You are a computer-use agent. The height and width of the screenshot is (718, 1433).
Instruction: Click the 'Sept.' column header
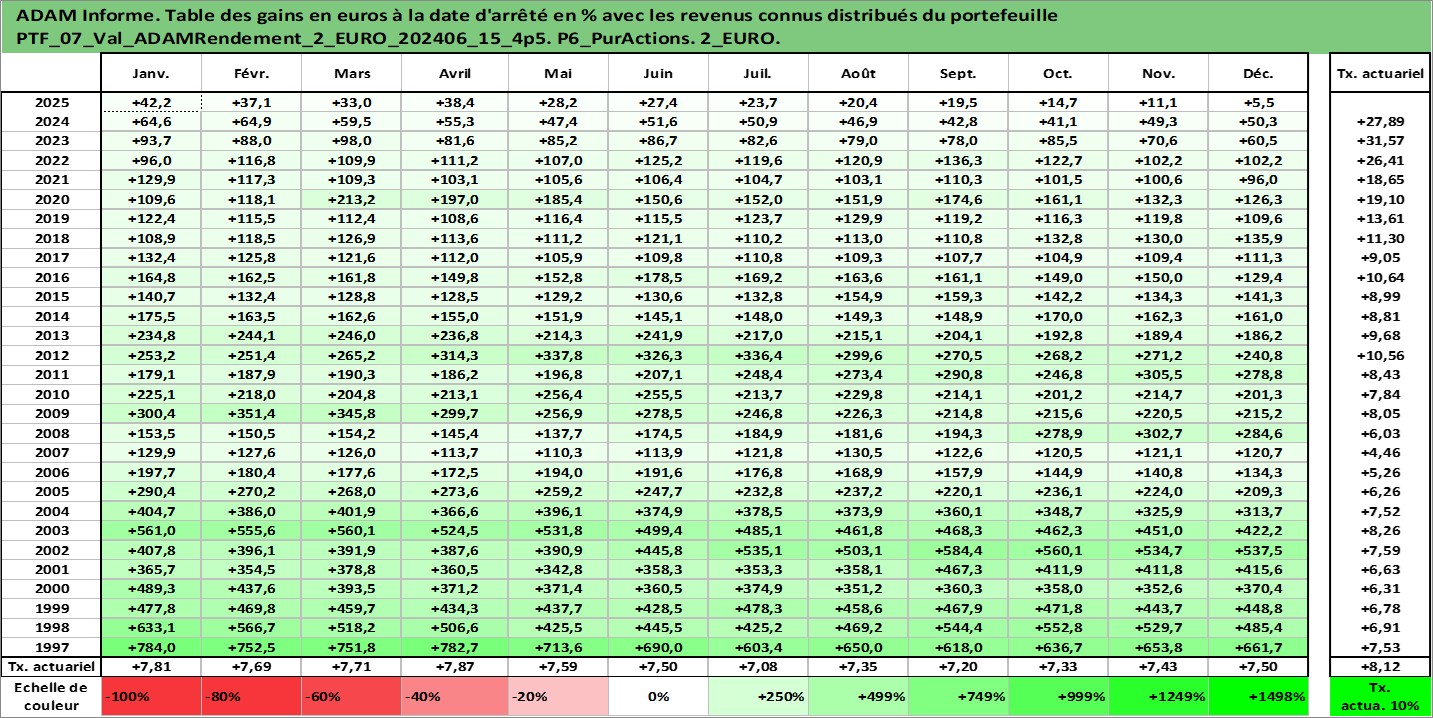(959, 73)
